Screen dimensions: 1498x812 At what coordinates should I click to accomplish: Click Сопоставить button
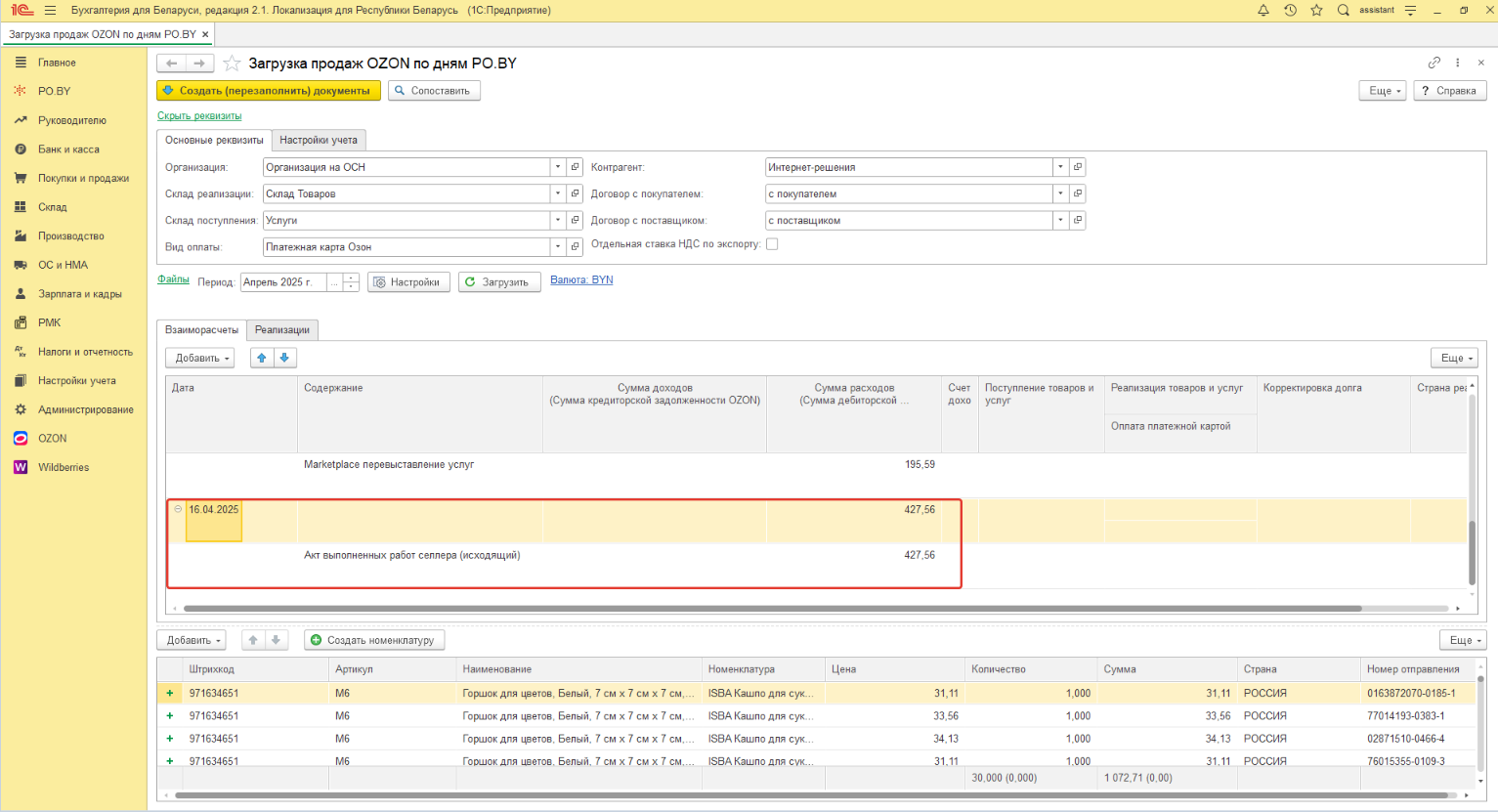(434, 91)
